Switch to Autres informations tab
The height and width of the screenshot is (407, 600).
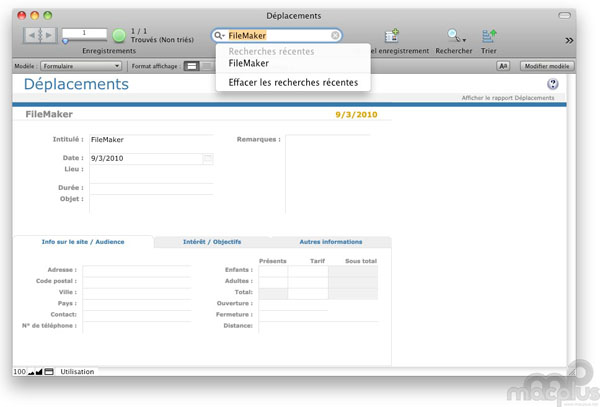[x=331, y=242]
